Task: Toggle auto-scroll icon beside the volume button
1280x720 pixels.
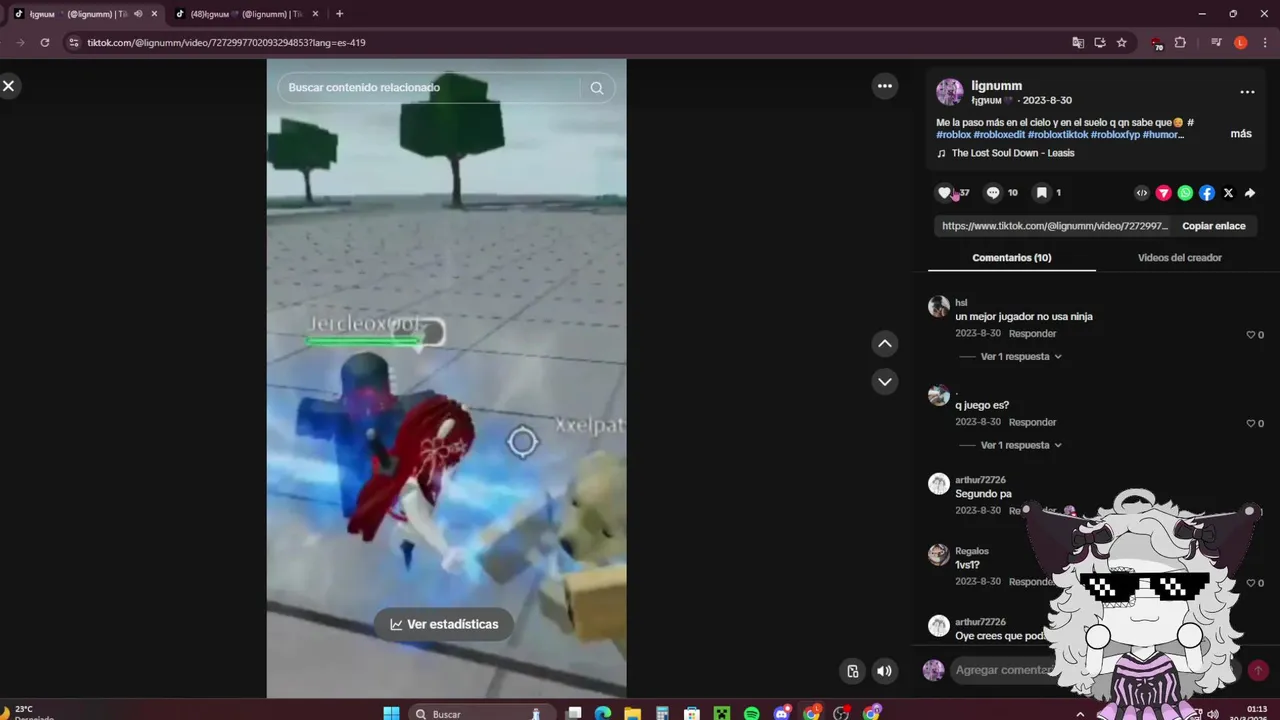Action: pyautogui.click(x=853, y=671)
